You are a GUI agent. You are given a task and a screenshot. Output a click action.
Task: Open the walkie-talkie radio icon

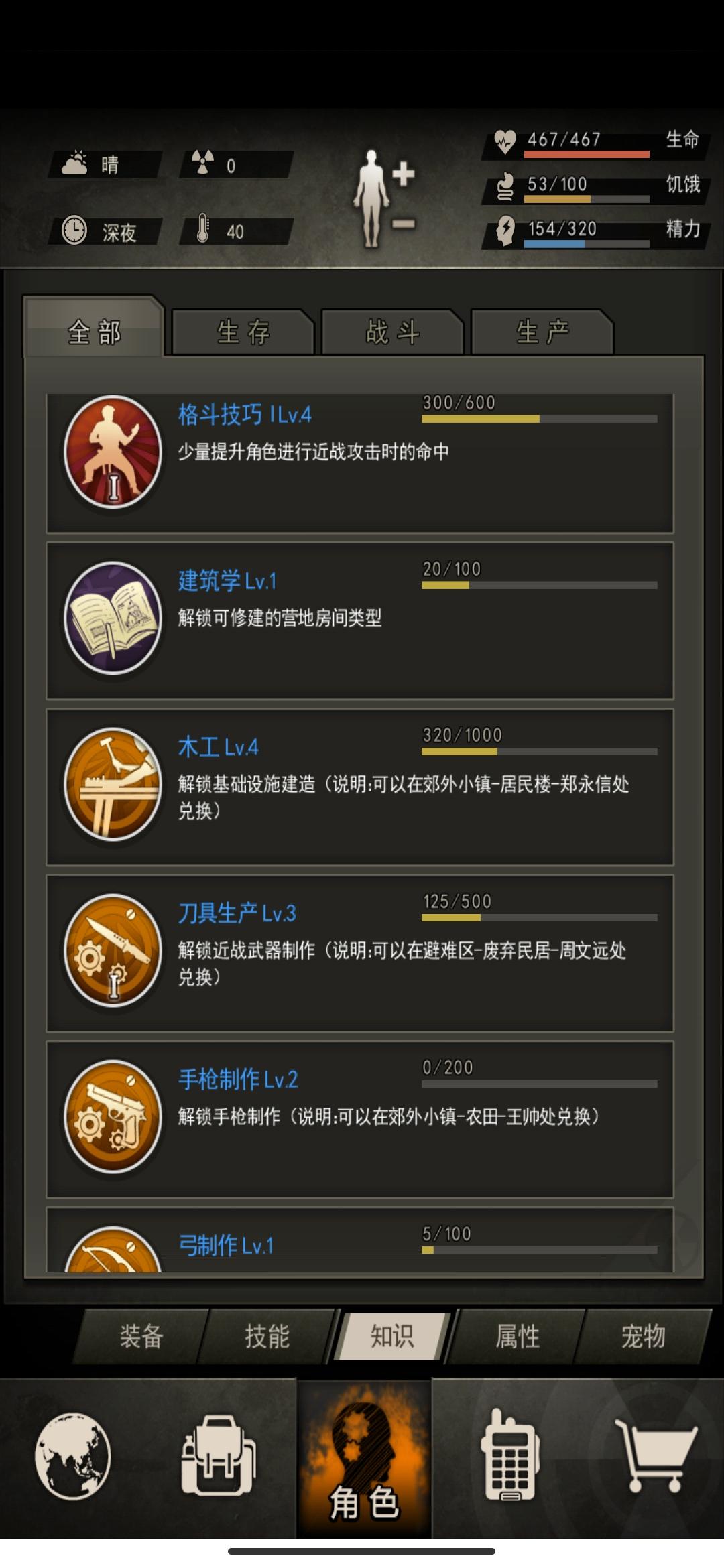click(509, 1453)
